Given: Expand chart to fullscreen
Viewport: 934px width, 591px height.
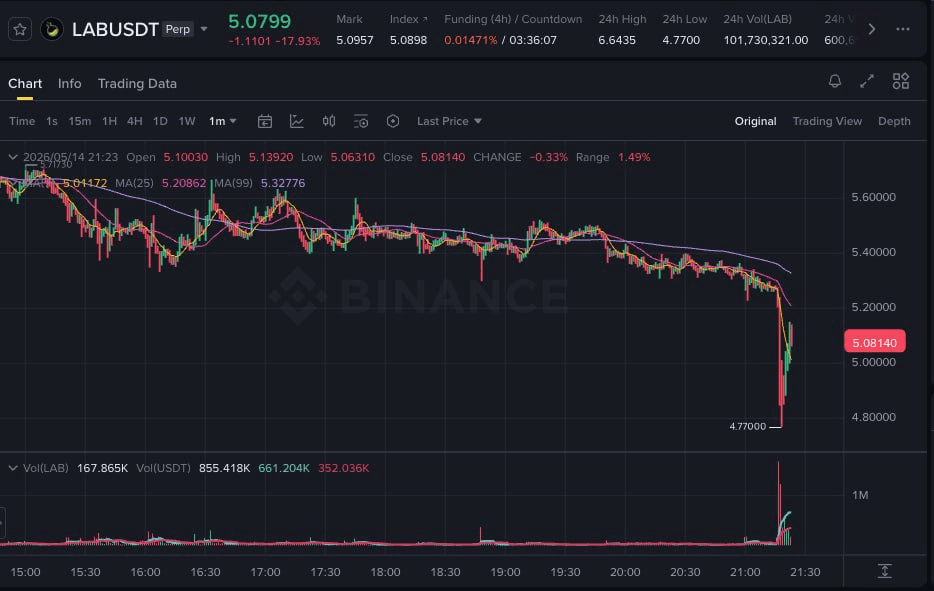Looking at the screenshot, I should 867,81.
